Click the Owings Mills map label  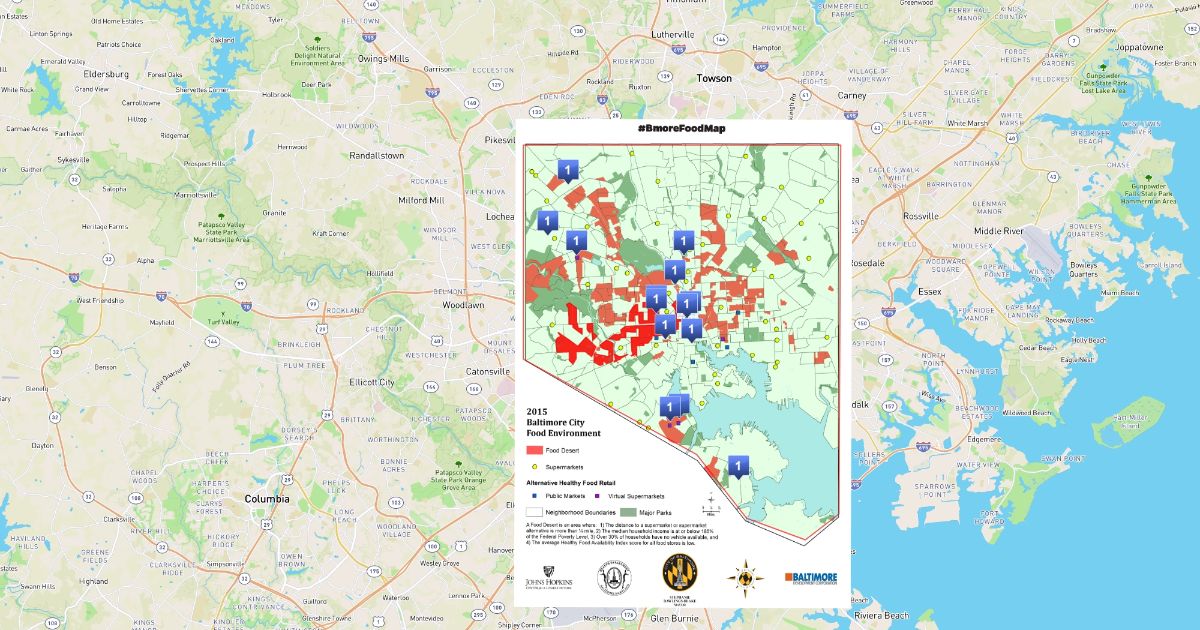click(384, 59)
